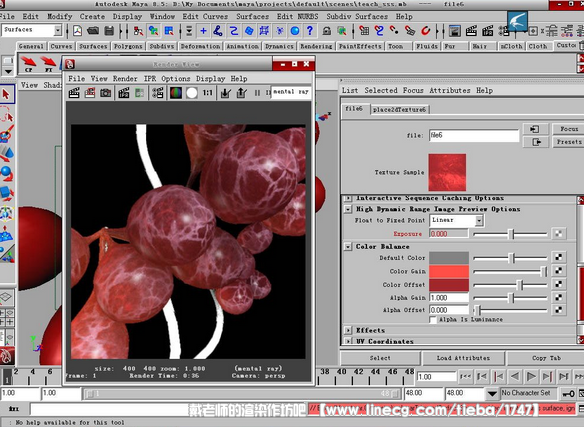This screenshot has height=427, width=584.
Task: Open the IPR menu in Render View
Action: pyautogui.click(x=150, y=79)
